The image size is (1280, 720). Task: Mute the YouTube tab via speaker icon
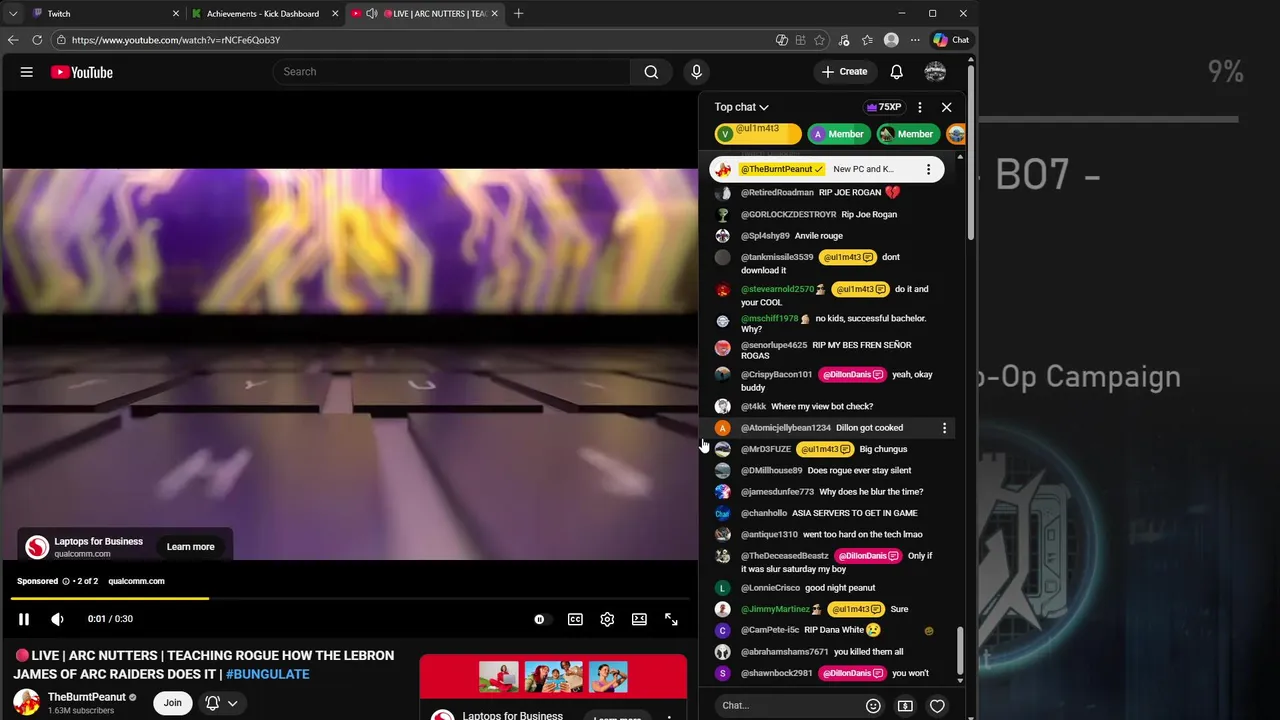point(372,14)
